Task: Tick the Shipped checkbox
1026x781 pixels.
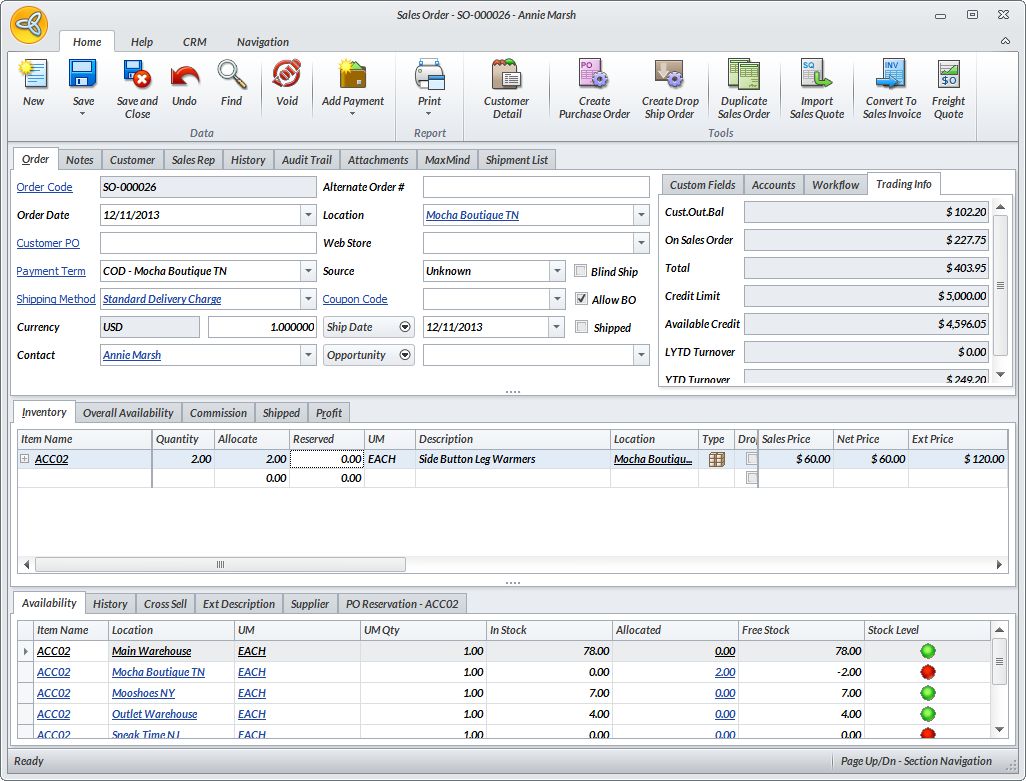Action: 582,327
